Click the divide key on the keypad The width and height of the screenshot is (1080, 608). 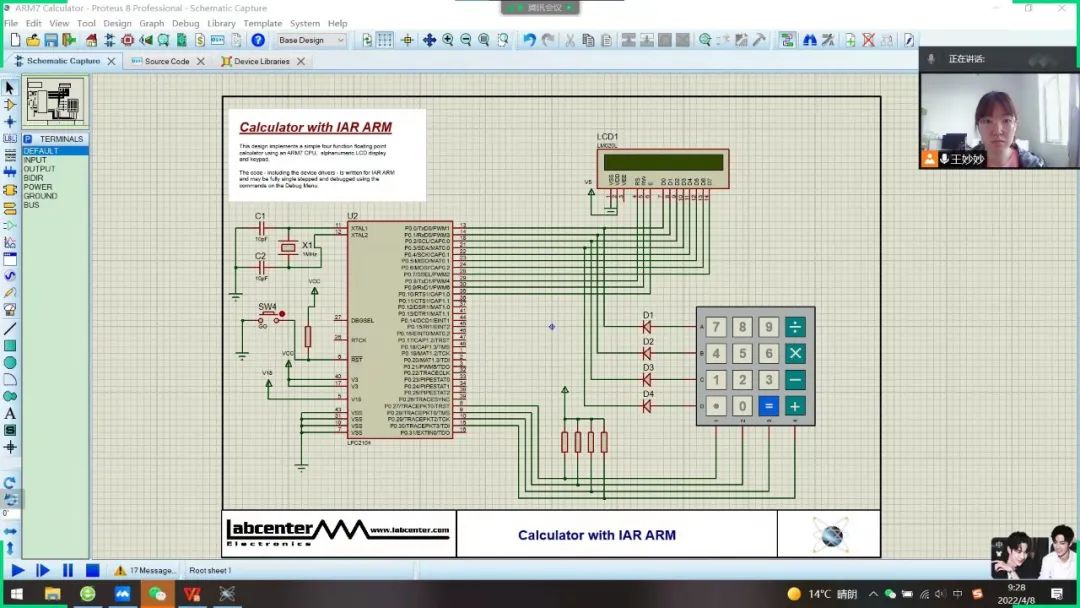[x=795, y=327]
